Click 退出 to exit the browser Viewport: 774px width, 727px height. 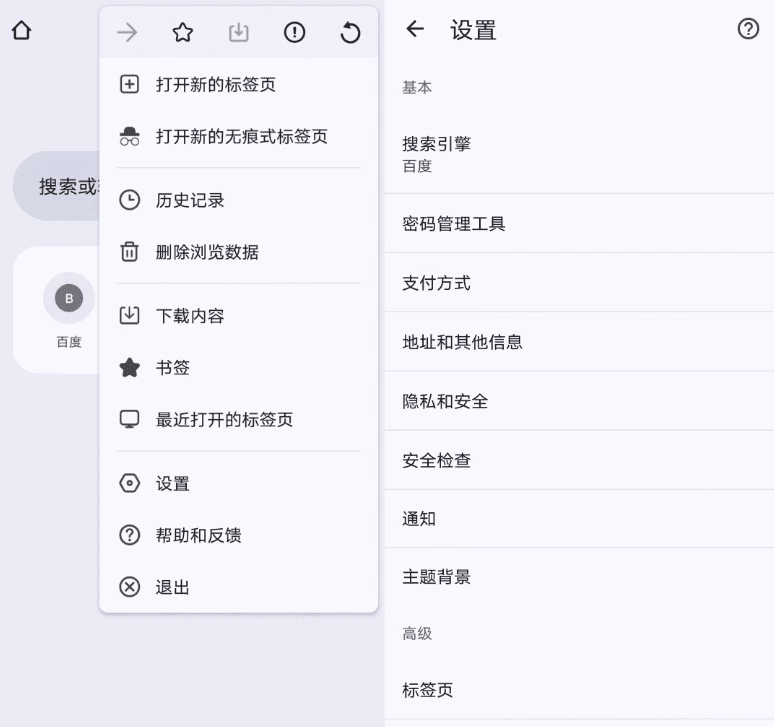pyautogui.click(x=172, y=588)
